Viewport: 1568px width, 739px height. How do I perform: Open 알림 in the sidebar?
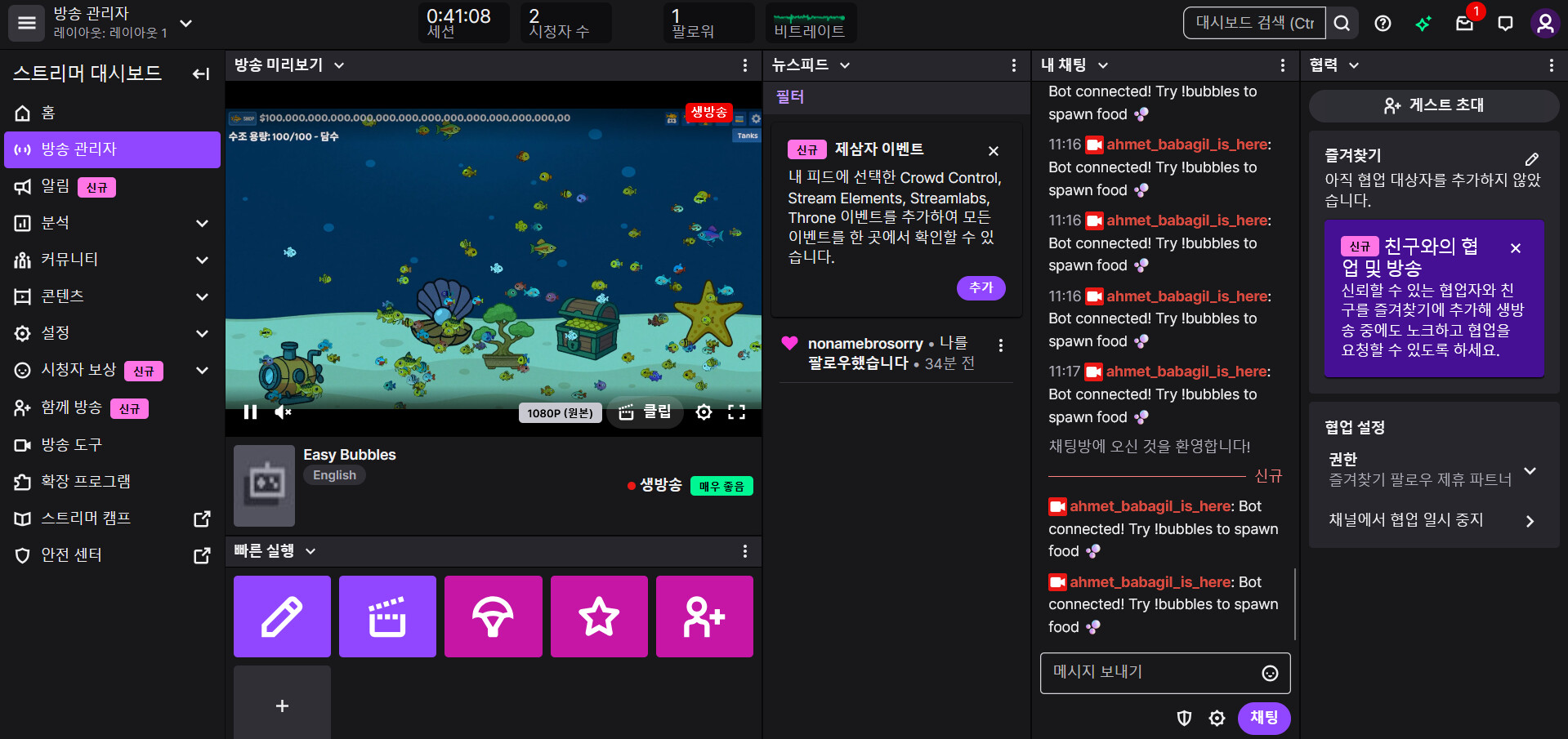point(113,187)
